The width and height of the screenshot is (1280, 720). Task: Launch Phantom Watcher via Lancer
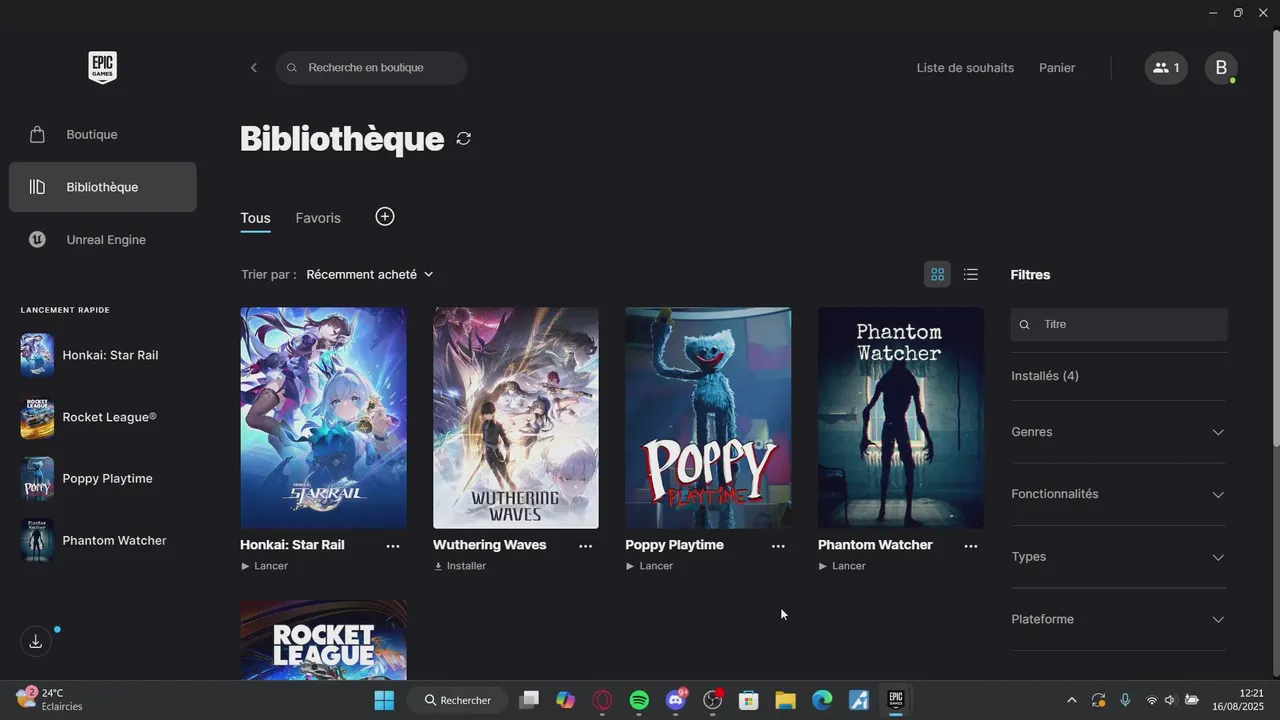[x=842, y=566]
